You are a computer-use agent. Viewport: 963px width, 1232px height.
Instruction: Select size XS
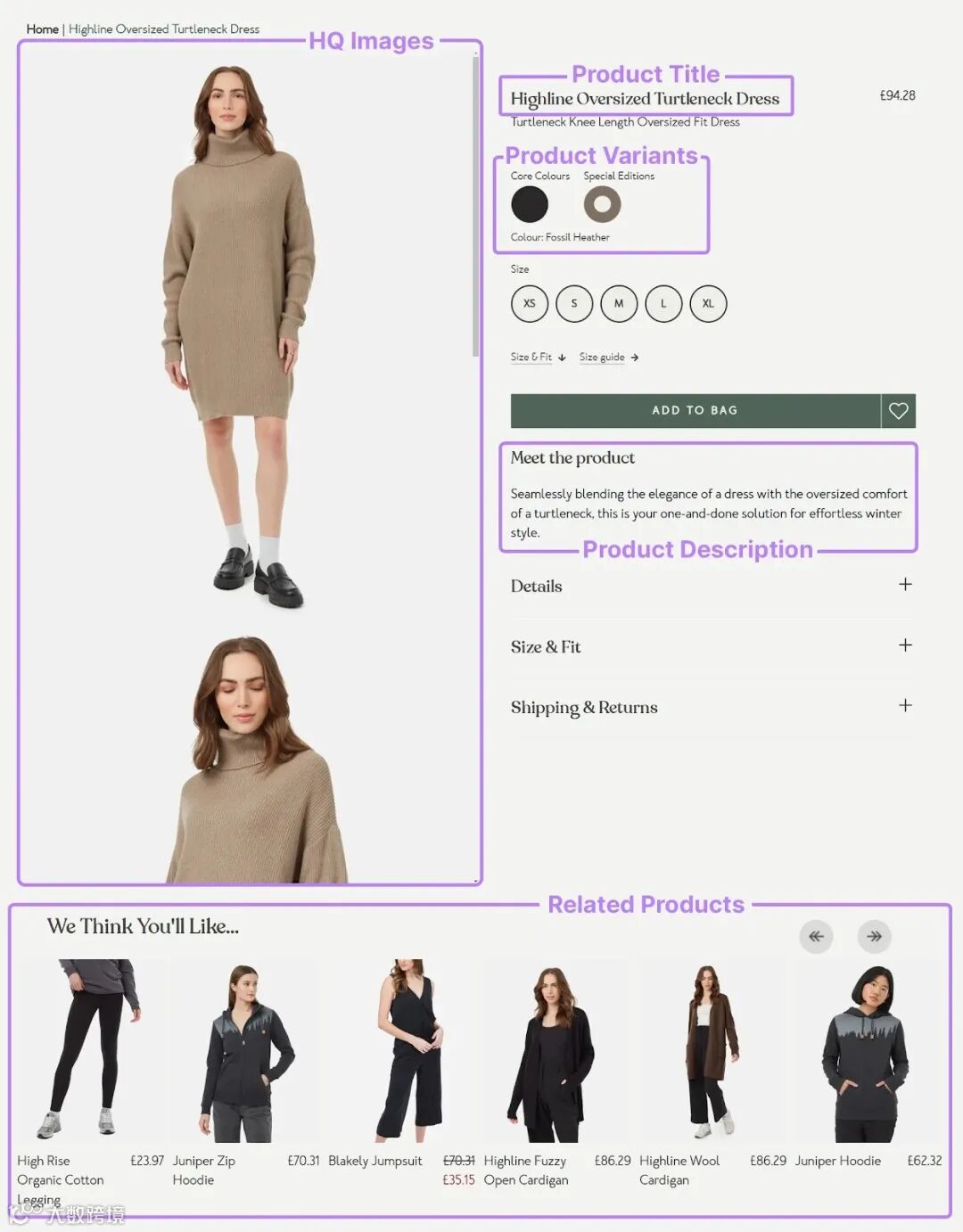click(x=530, y=304)
